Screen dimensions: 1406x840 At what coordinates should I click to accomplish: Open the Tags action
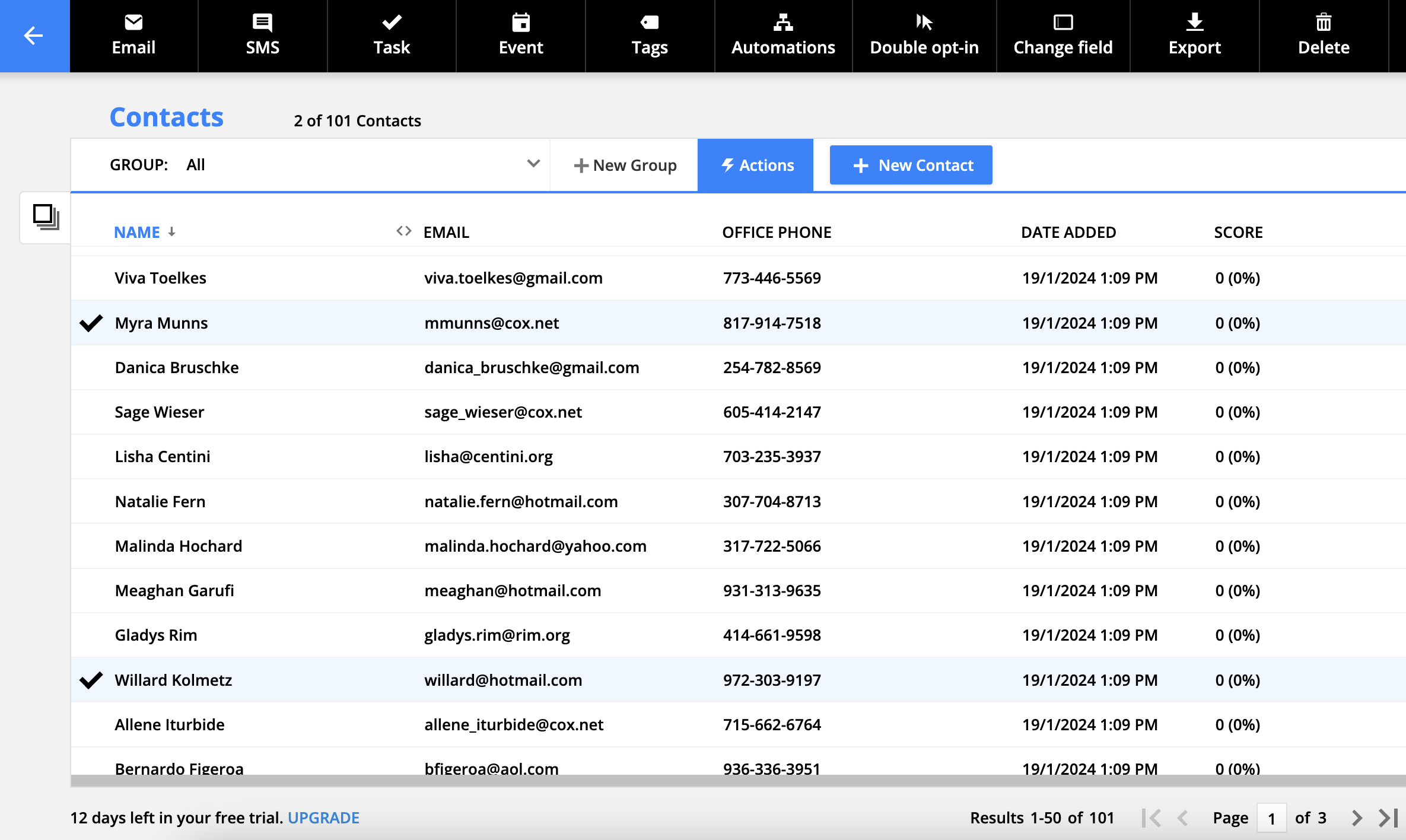[650, 36]
